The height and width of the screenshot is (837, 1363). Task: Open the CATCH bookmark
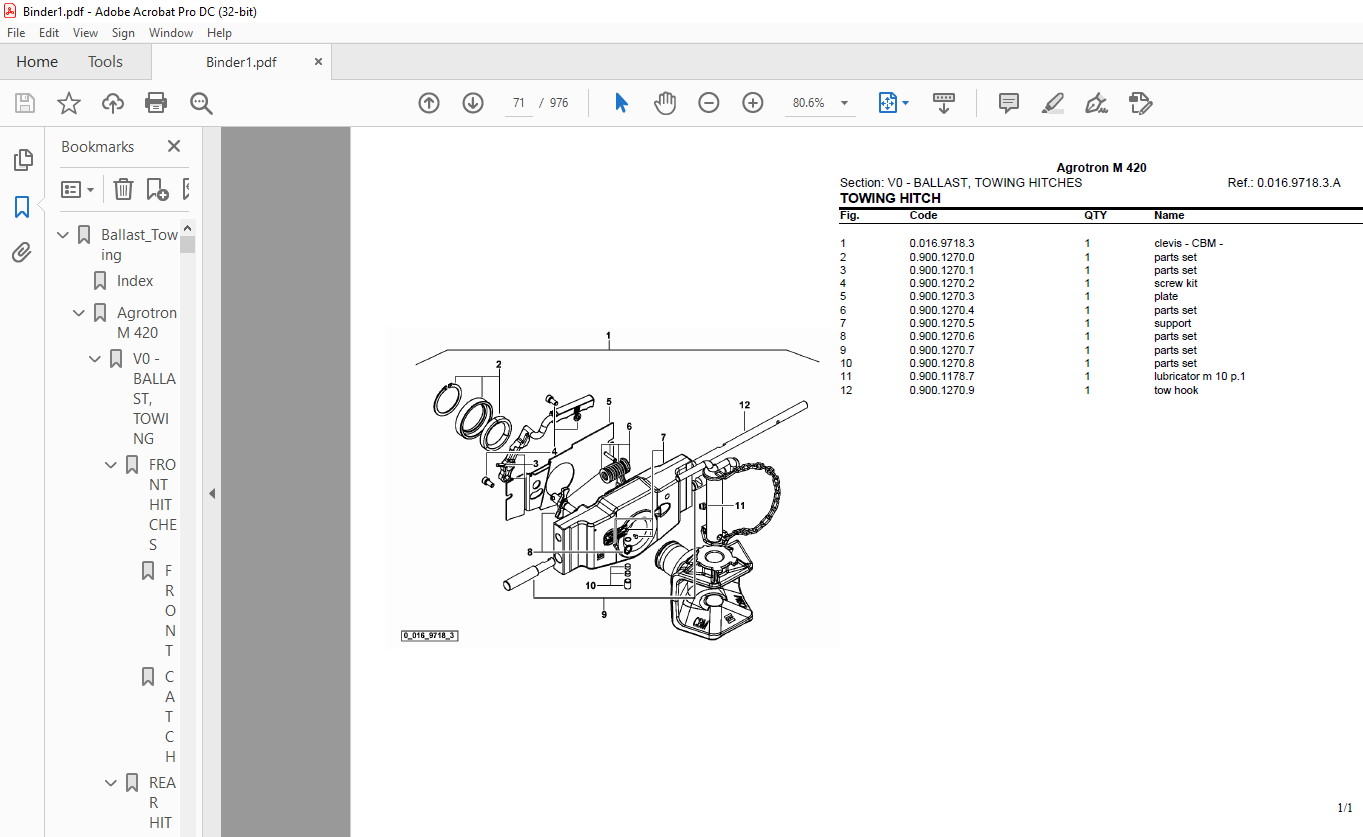170,717
